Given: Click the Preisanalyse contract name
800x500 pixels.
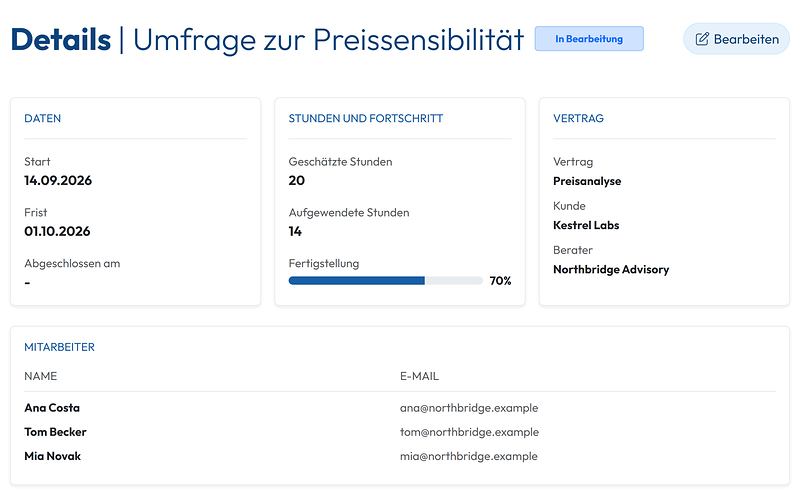Looking at the screenshot, I should click(x=587, y=181).
